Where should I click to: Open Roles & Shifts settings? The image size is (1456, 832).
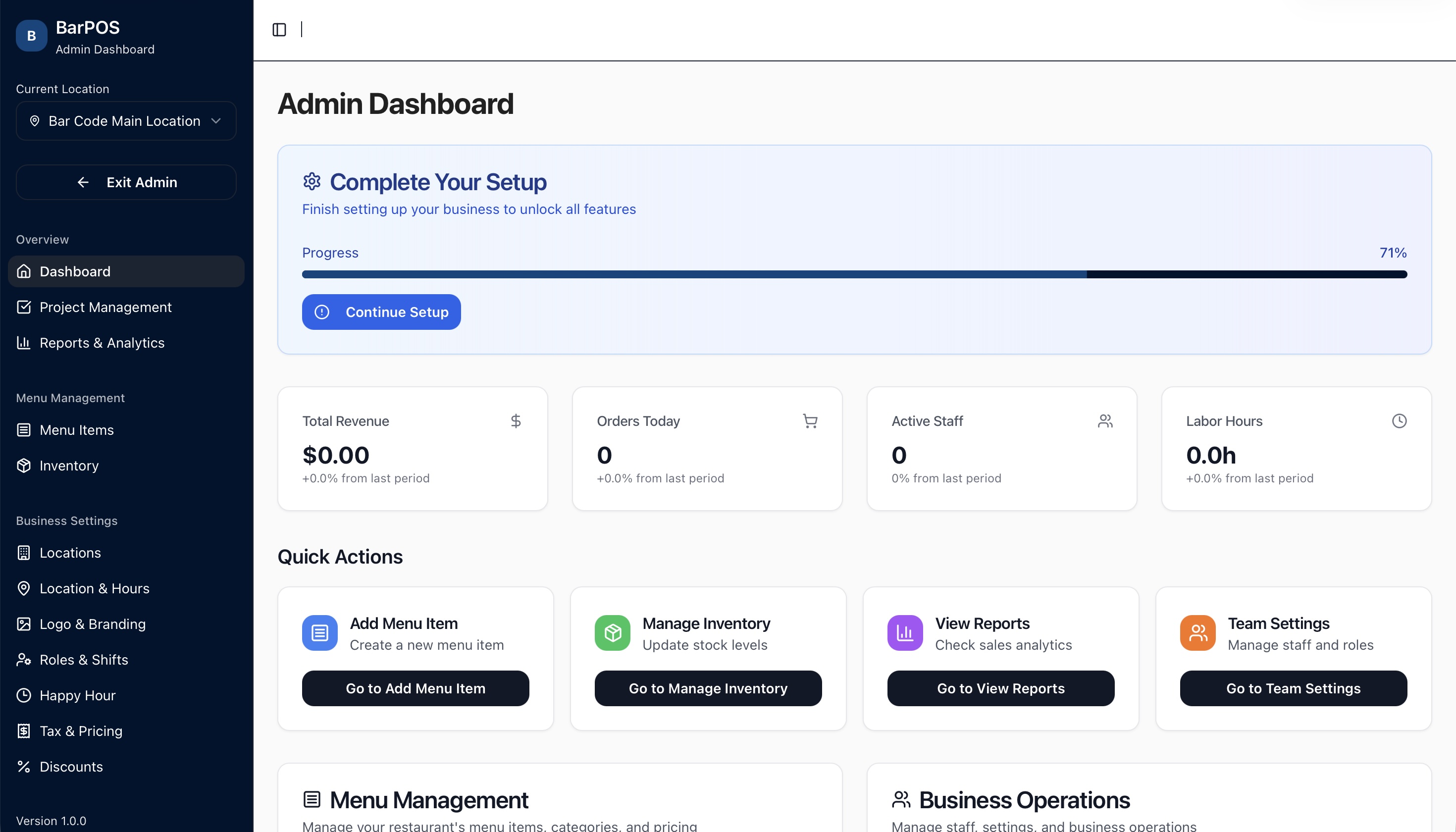click(126, 660)
